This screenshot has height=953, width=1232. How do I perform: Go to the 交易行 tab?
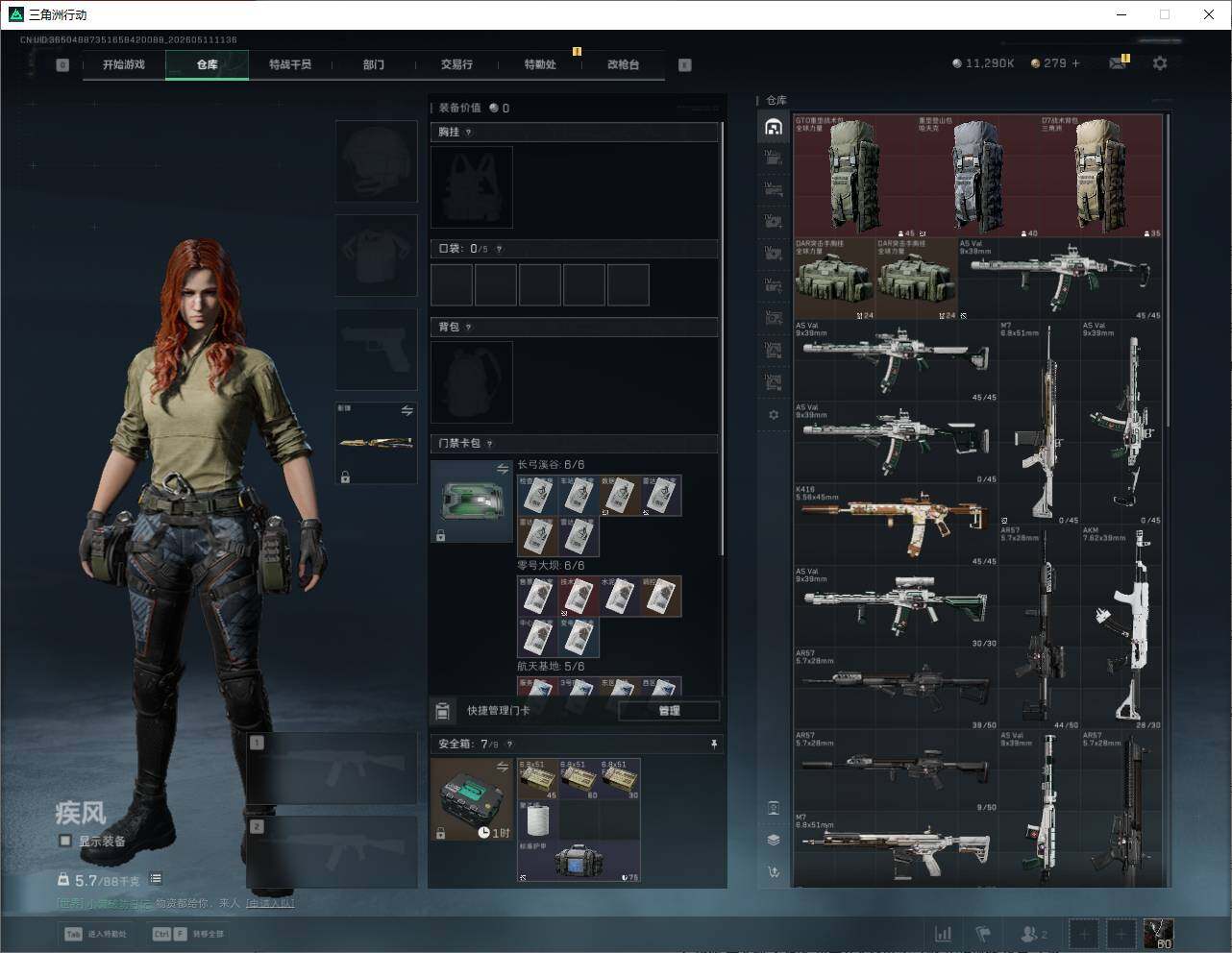[456, 64]
